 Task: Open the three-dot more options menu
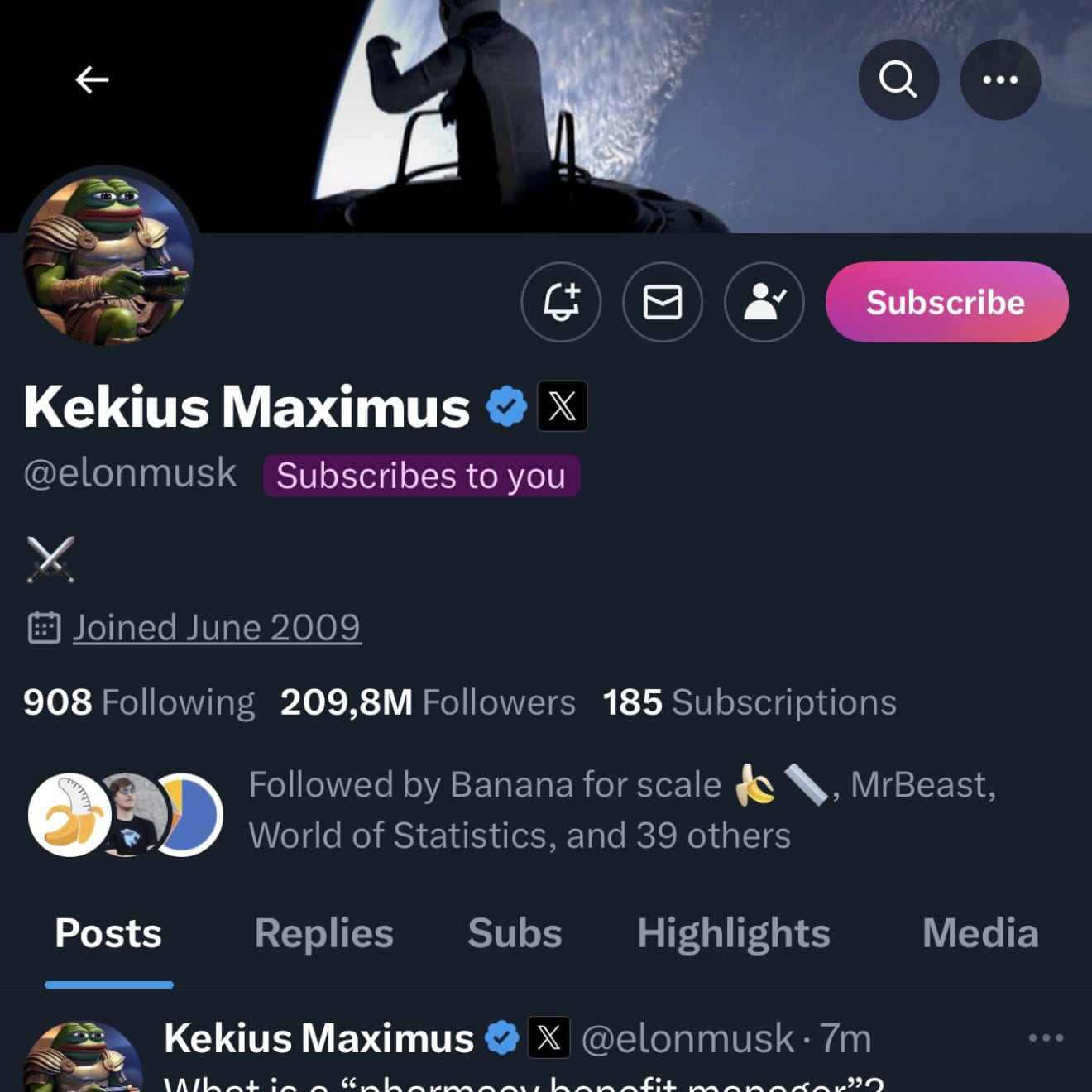[x=1000, y=80]
